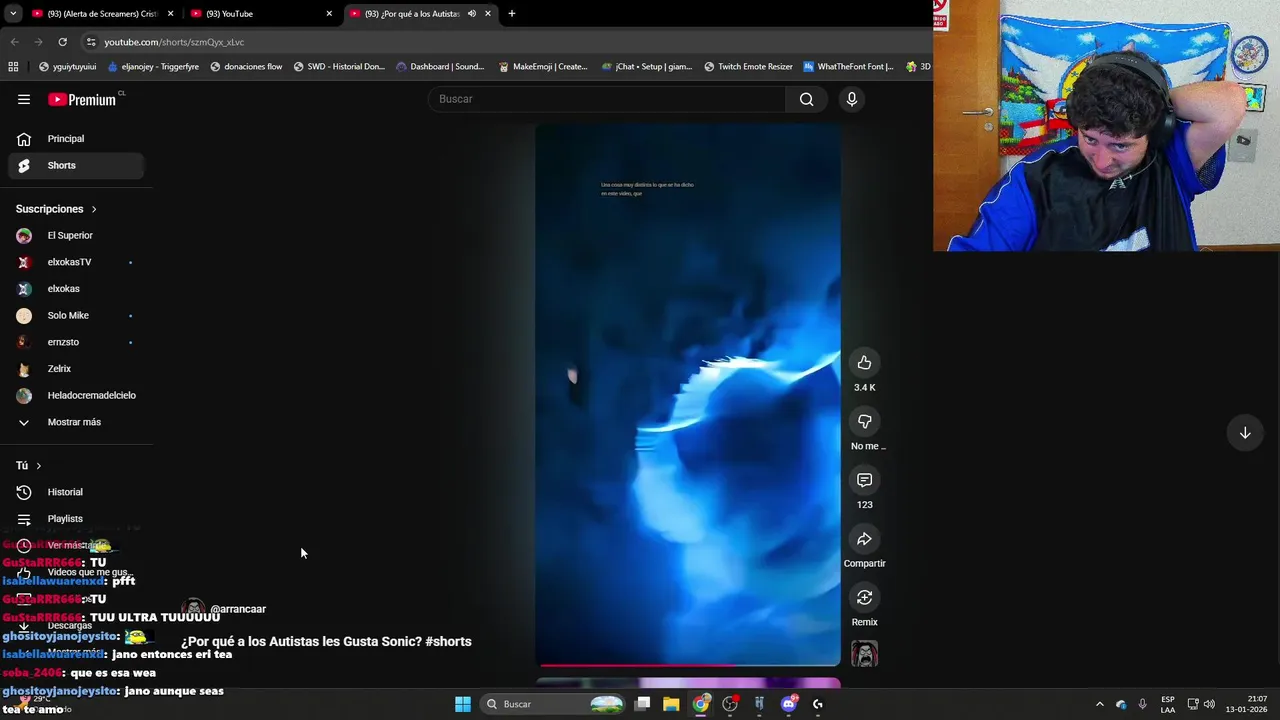Go to next Short with down arrow

click(x=1245, y=433)
